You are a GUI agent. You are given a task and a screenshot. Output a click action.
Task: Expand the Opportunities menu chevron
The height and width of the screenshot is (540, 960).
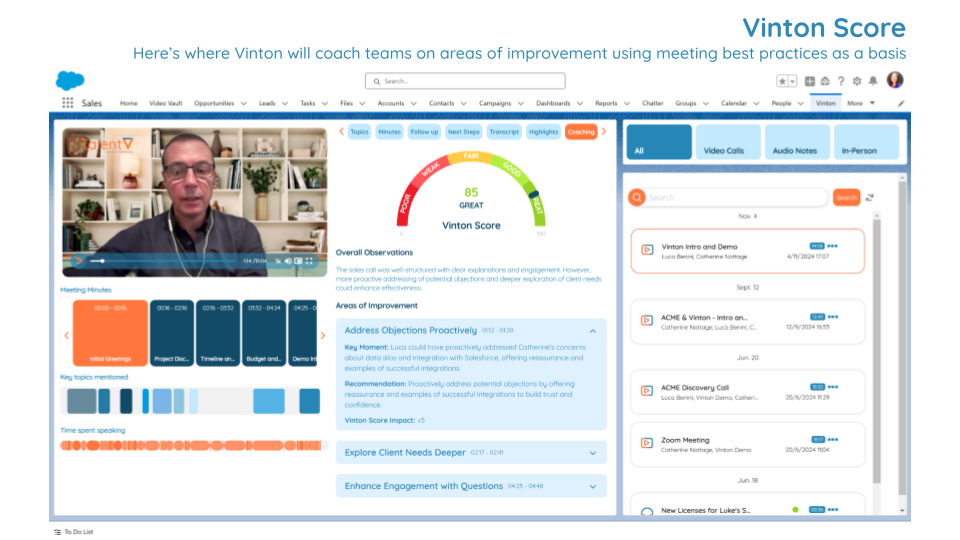(244, 103)
